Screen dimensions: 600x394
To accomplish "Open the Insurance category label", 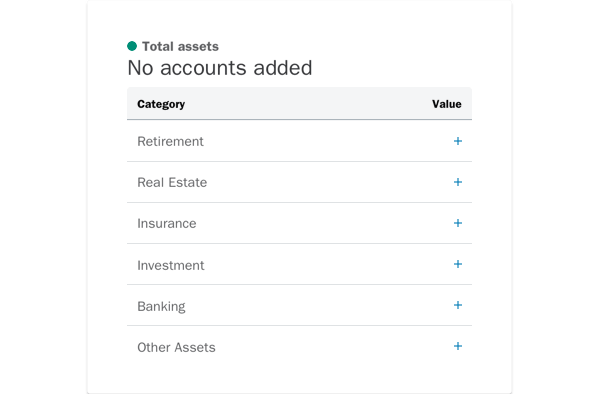I will coord(167,223).
